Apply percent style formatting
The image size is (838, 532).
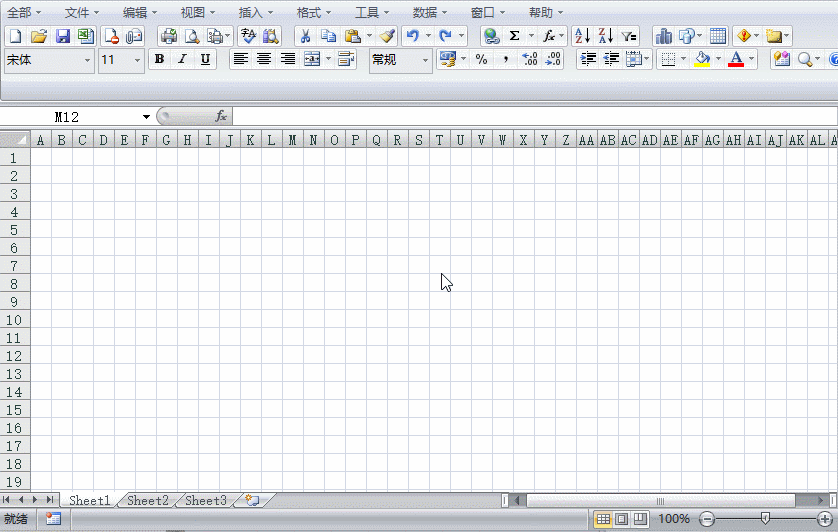(x=482, y=59)
